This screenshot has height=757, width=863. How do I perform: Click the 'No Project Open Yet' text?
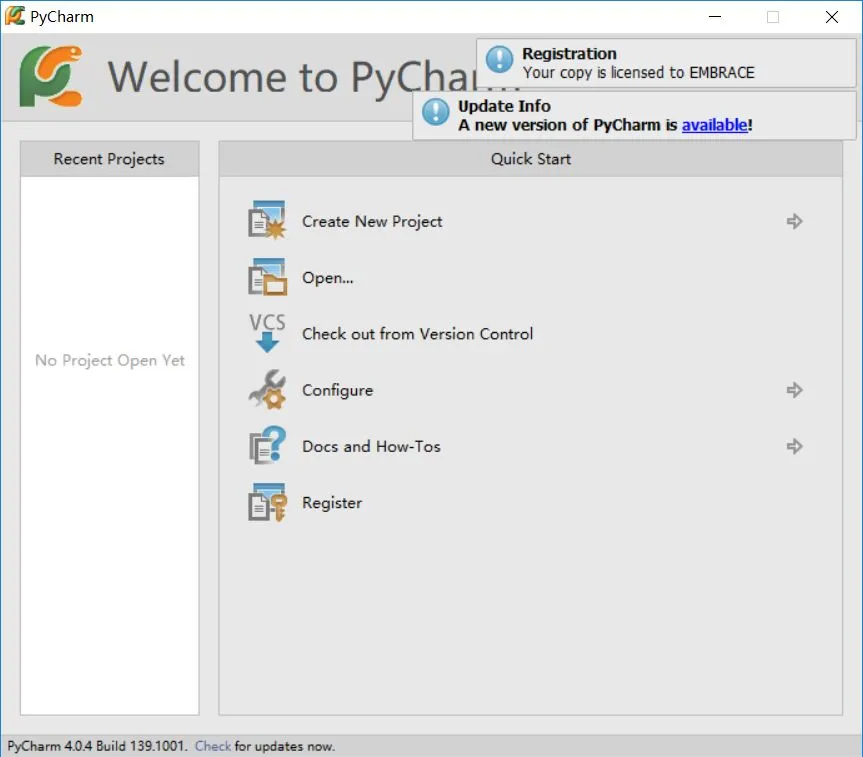[110, 360]
